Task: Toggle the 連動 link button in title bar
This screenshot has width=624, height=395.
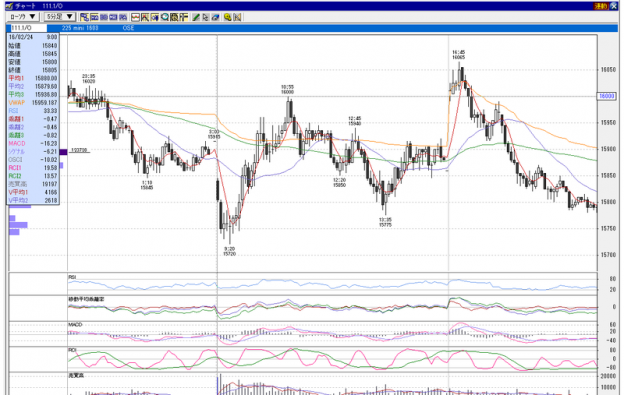Action: tap(601, 6)
